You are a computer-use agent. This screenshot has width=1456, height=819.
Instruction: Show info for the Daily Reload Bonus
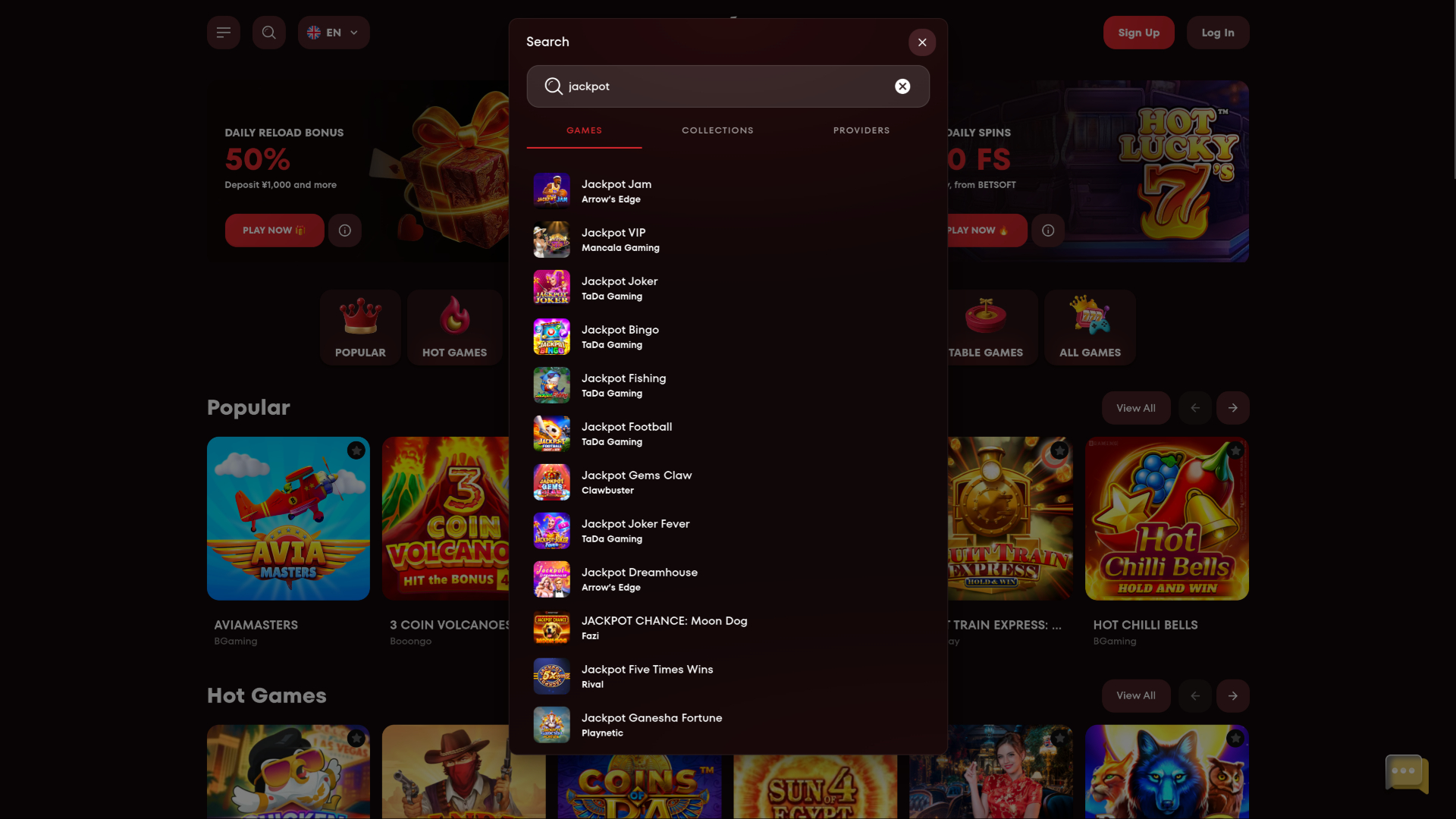click(x=345, y=231)
